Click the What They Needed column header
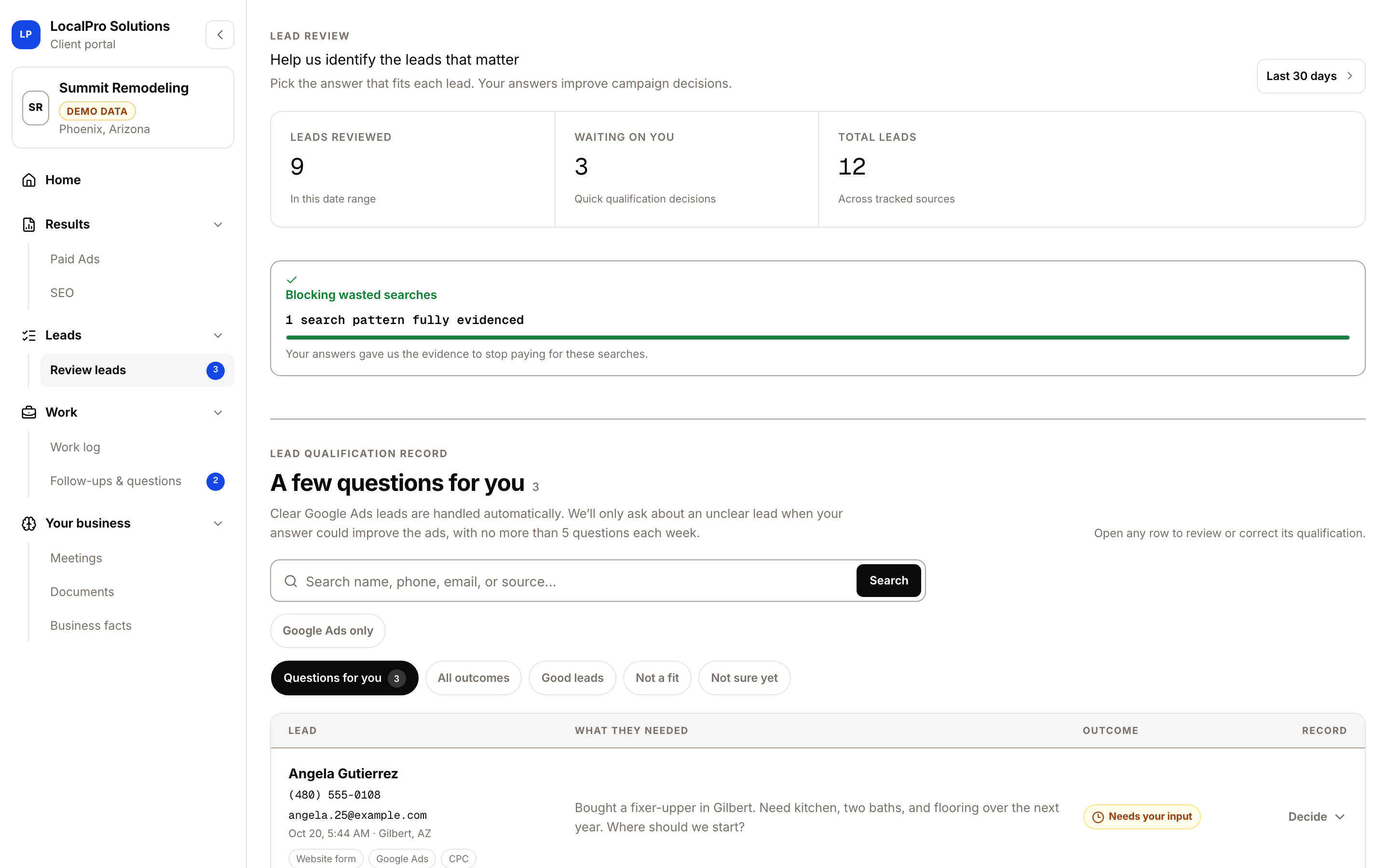This screenshot has width=1389, height=868. coord(631,730)
